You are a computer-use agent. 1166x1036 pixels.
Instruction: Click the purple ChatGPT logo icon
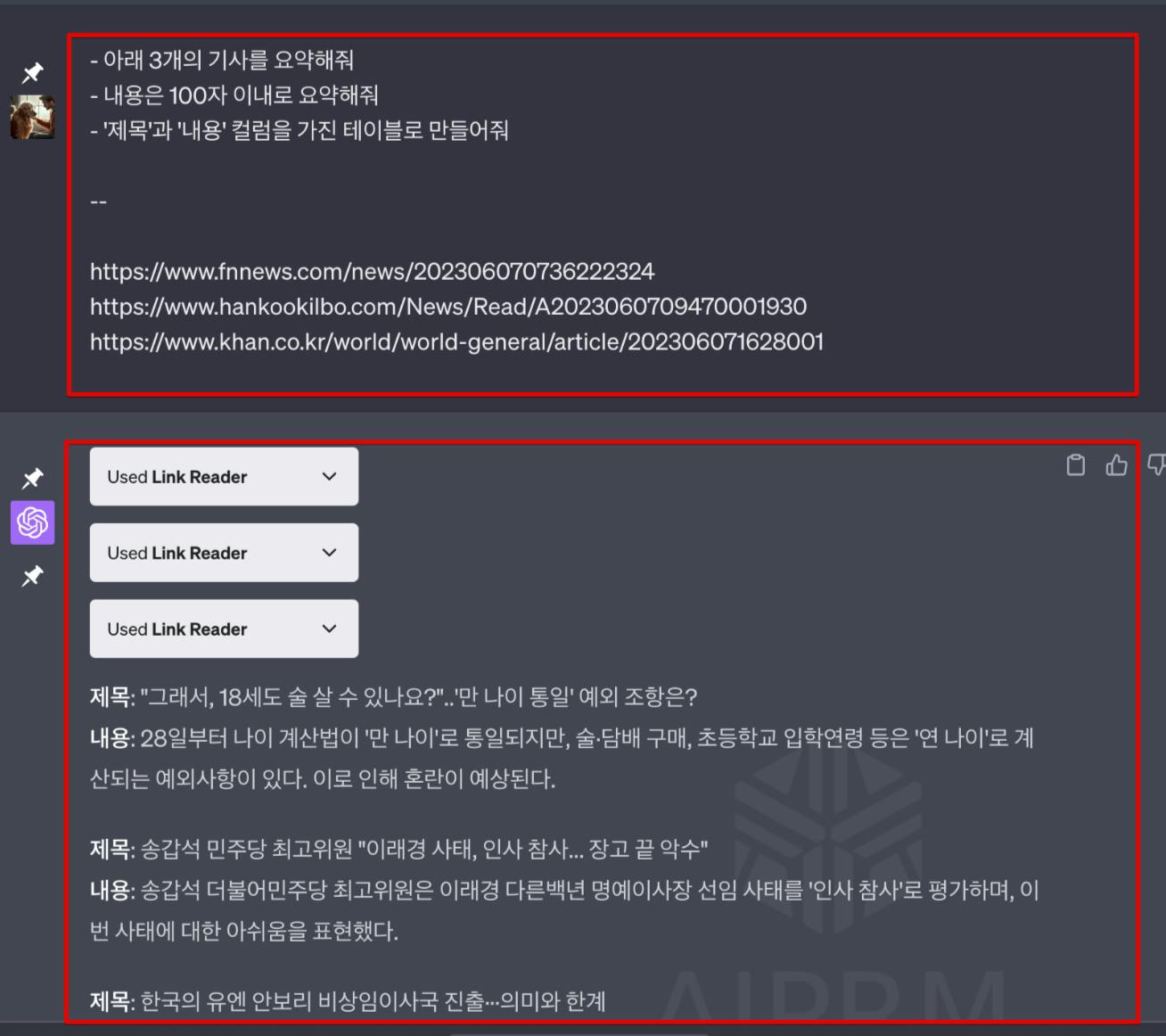(33, 522)
